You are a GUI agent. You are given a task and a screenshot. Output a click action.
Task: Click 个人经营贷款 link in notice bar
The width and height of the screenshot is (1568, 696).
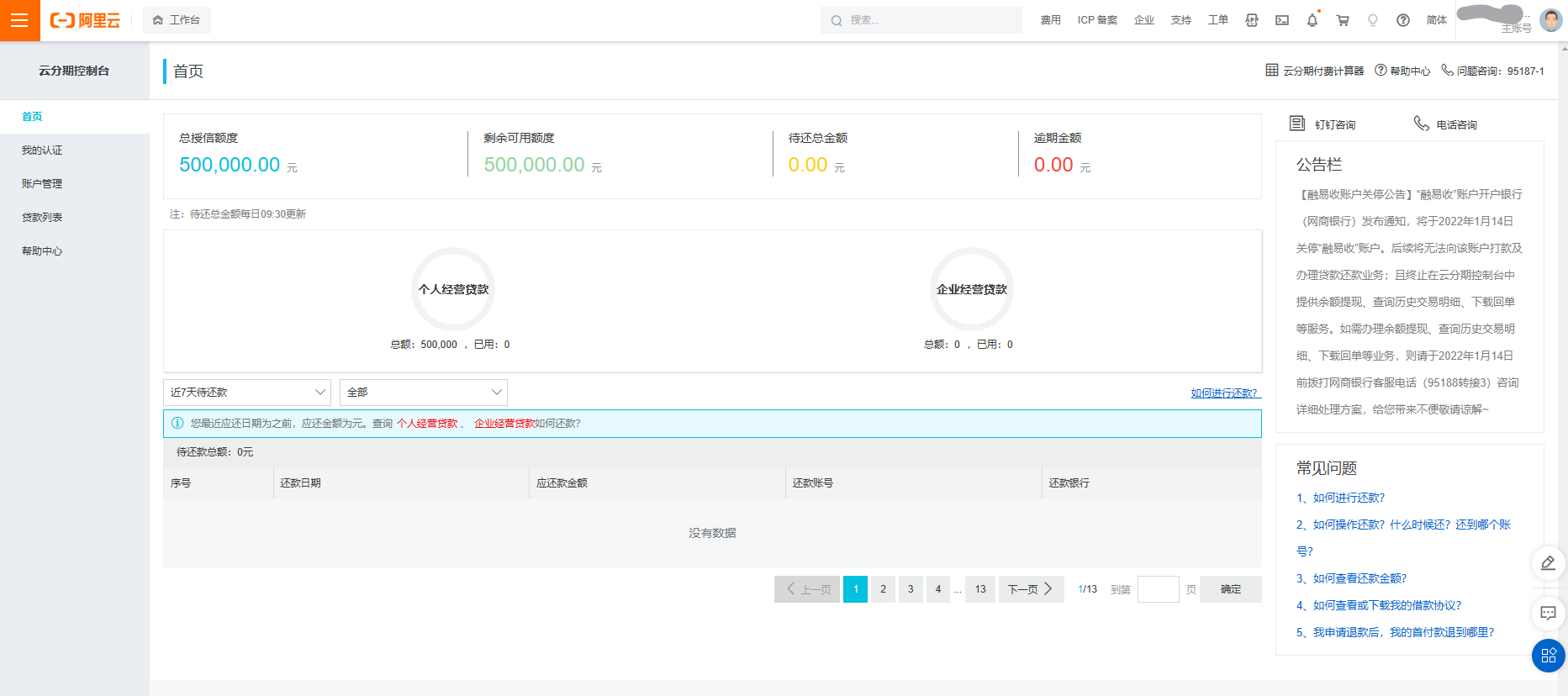click(x=427, y=424)
